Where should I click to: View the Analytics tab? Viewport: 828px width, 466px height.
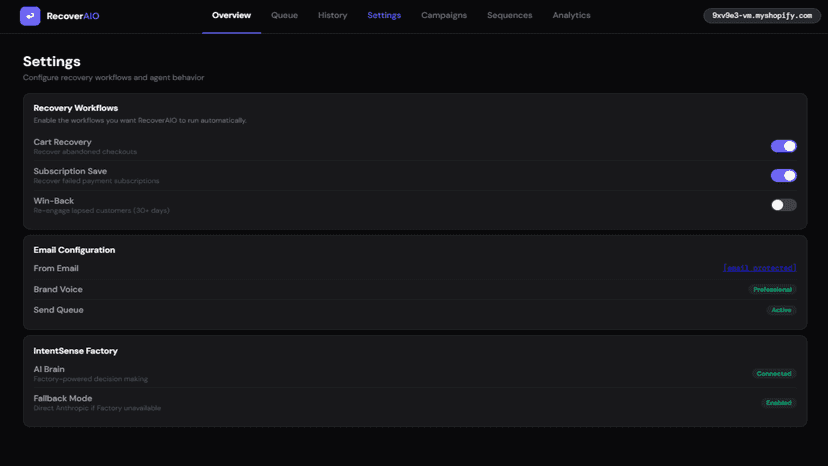(571, 15)
